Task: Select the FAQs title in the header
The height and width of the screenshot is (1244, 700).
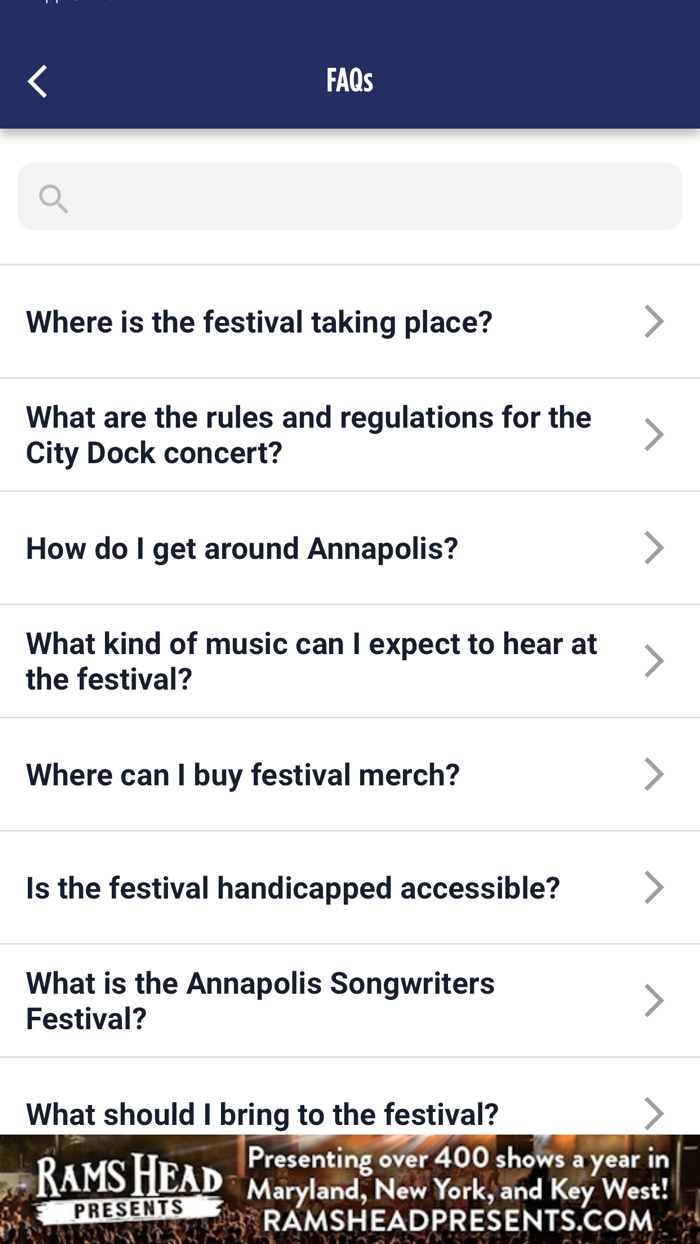Action: coord(349,80)
